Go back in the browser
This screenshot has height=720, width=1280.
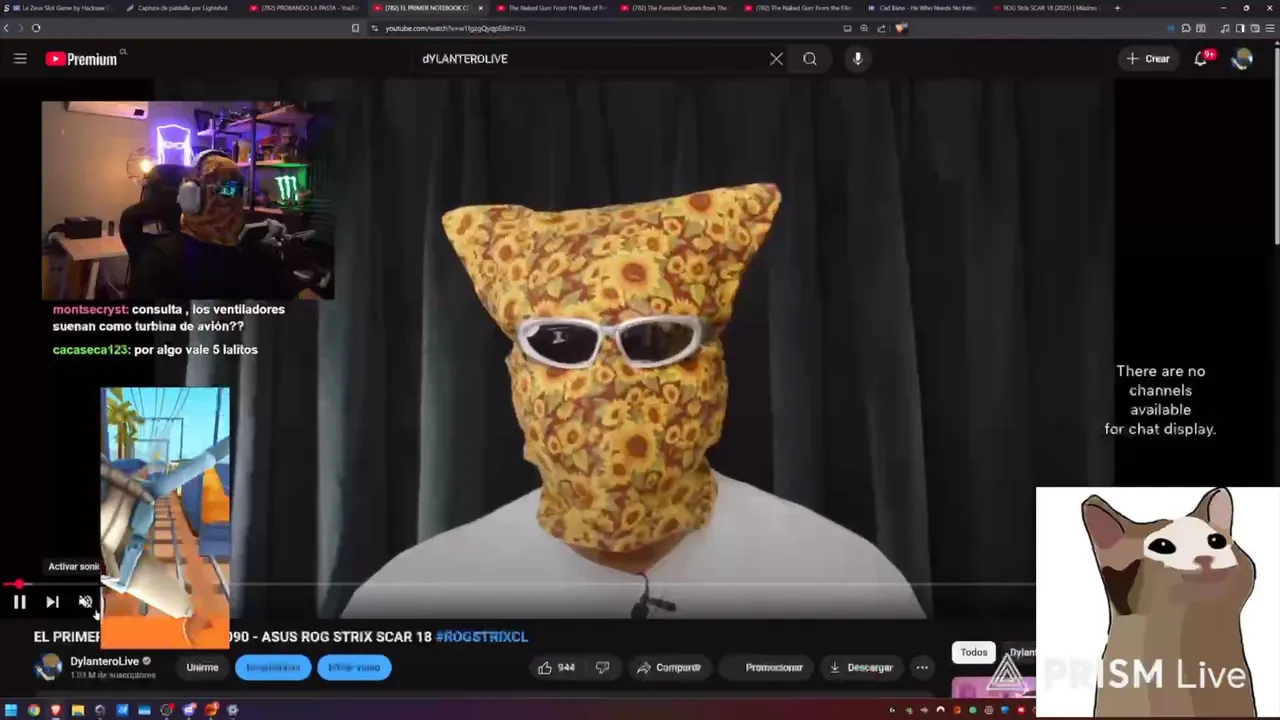tap(7, 28)
